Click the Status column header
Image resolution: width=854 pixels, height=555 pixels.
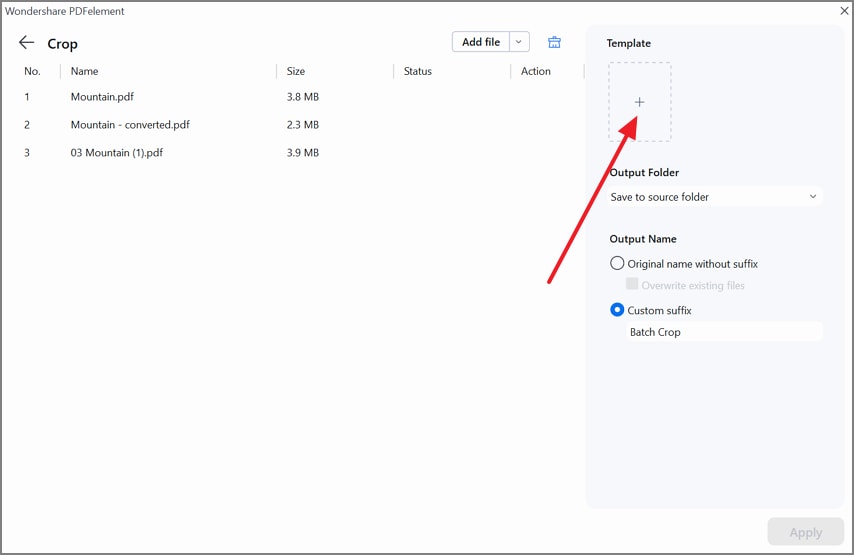[418, 71]
